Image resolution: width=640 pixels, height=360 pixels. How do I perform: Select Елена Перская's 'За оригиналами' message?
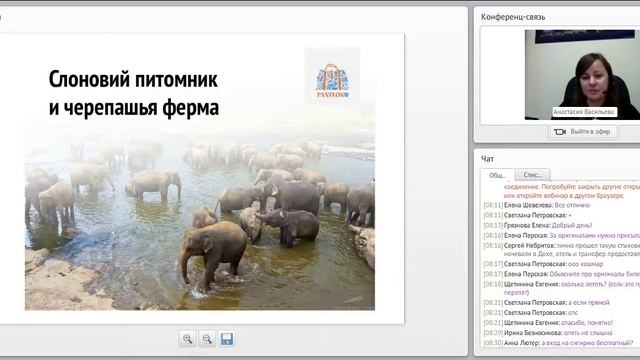tap(562, 236)
